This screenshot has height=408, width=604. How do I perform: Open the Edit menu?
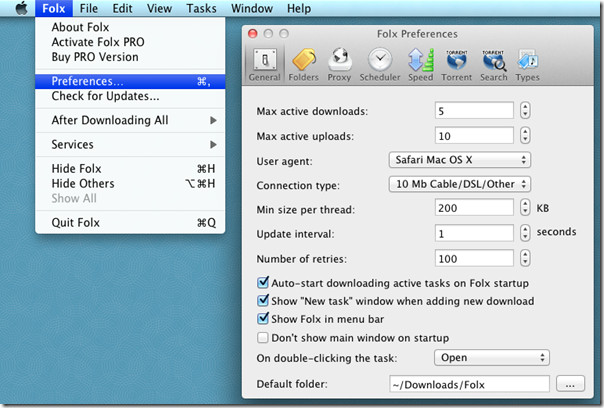tap(122, 8)
